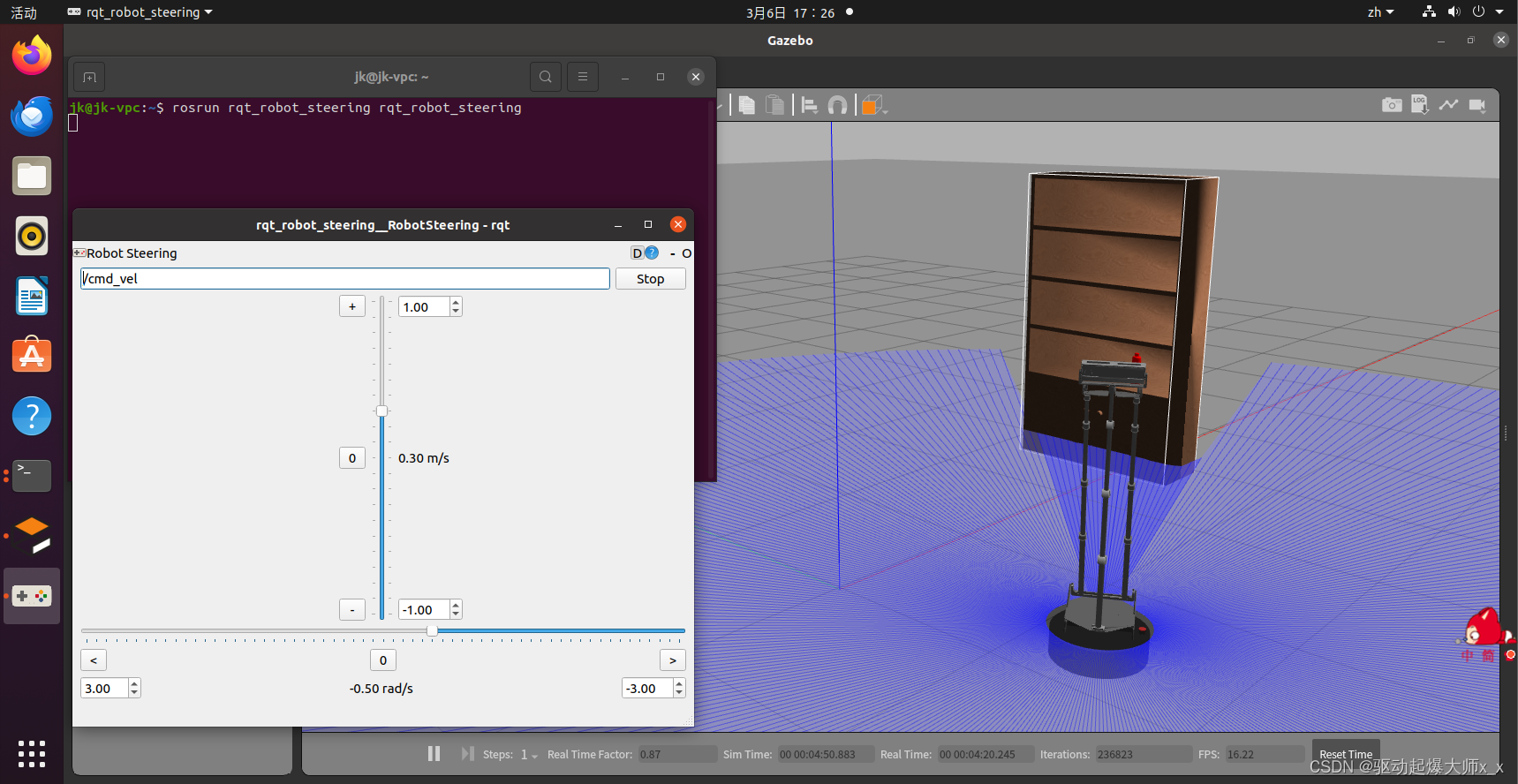Reset linear speed with vertical 0 button

[352, 458]
